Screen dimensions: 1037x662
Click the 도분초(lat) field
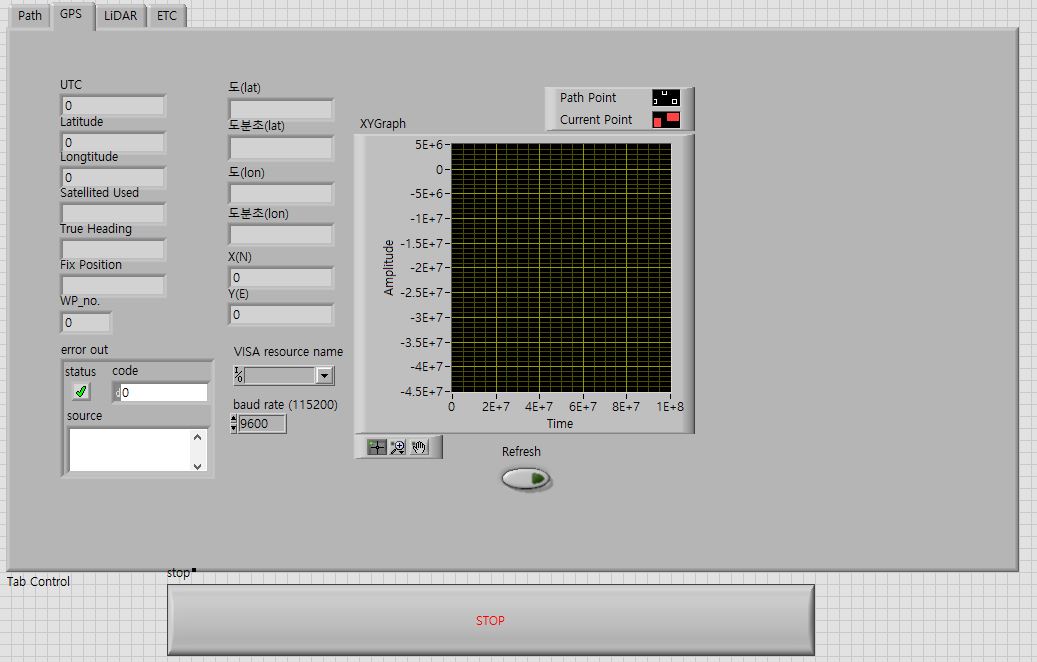pos(281,147)
